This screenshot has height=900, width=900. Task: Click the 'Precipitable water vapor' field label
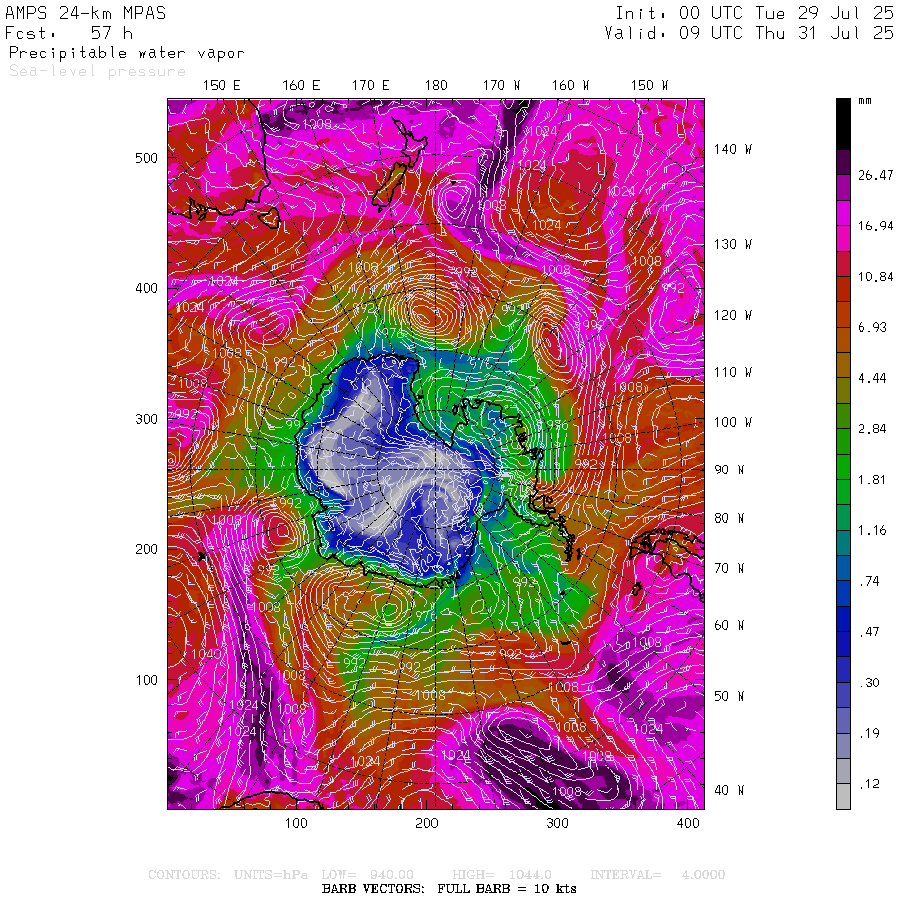click(127, 53)
